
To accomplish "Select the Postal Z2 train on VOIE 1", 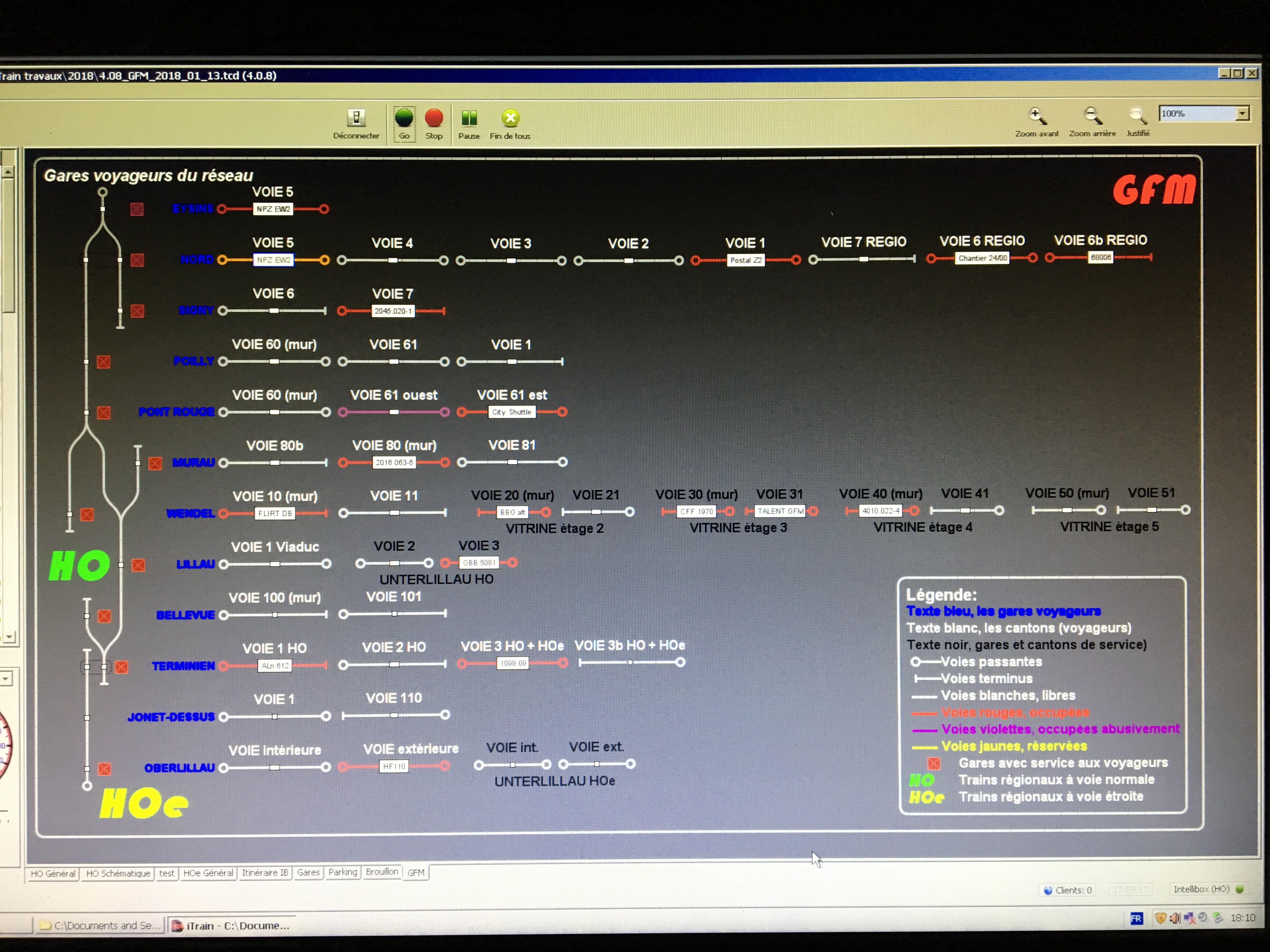I will point(746,260).
